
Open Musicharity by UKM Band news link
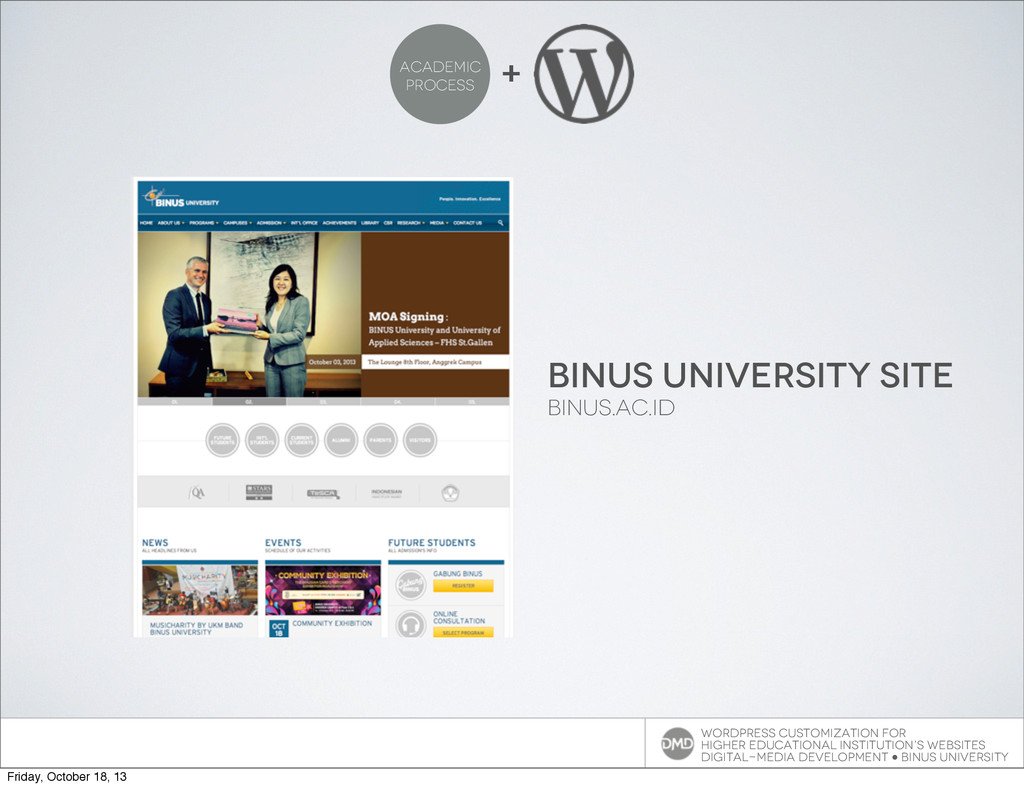[x=196, y=629]
